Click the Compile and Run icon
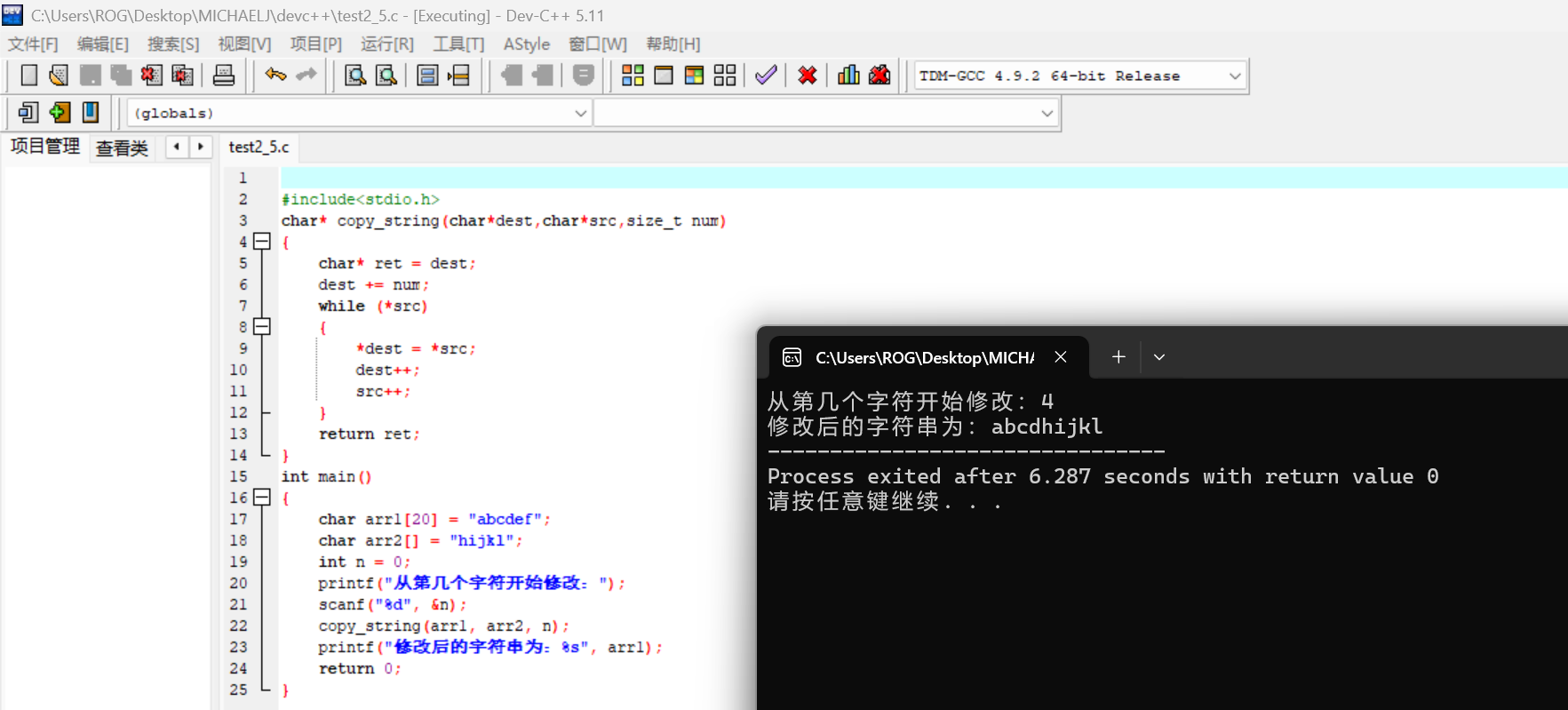 [694, 76]
